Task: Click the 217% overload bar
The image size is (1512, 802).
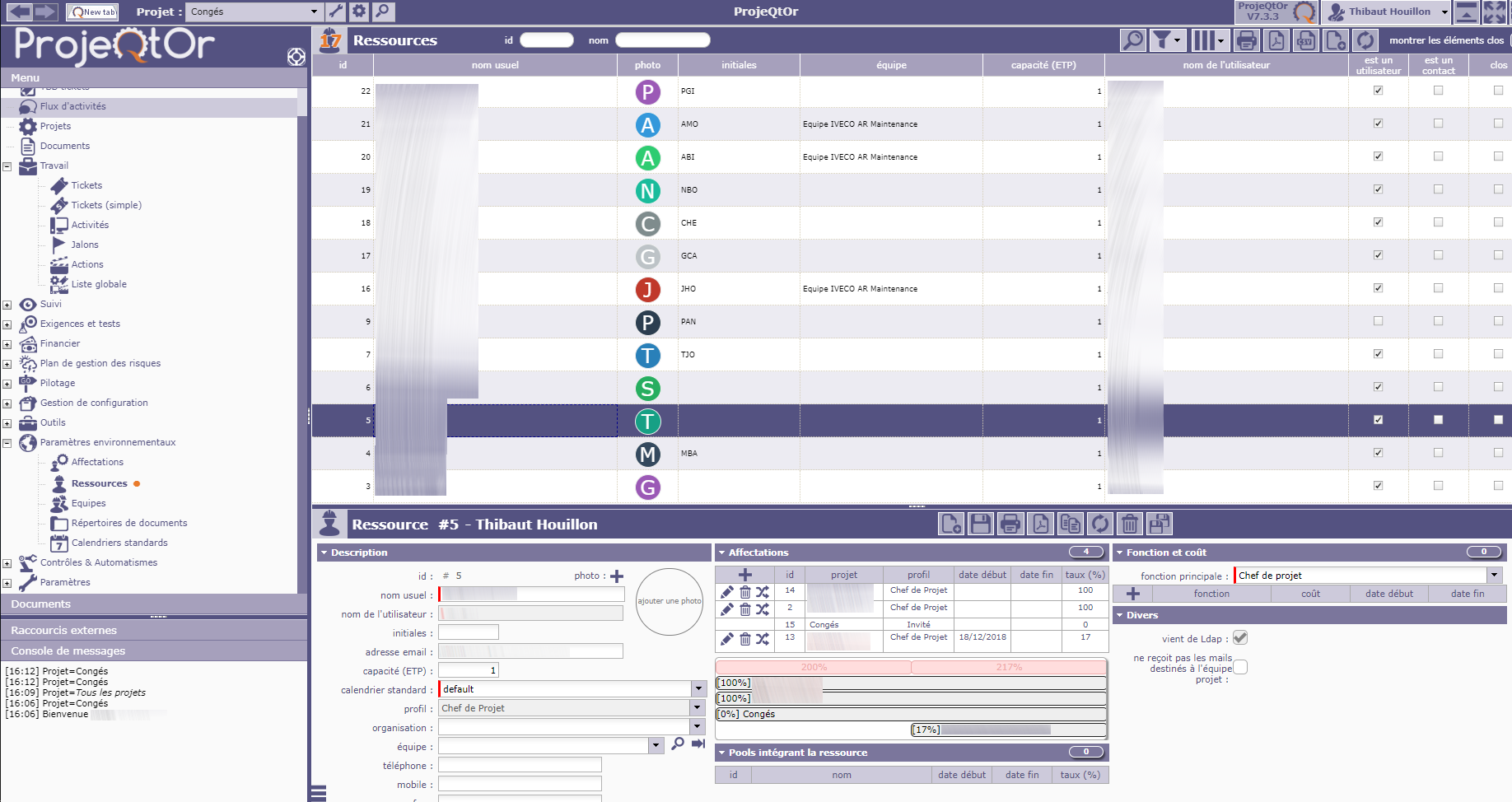Action: point(1008,667)
